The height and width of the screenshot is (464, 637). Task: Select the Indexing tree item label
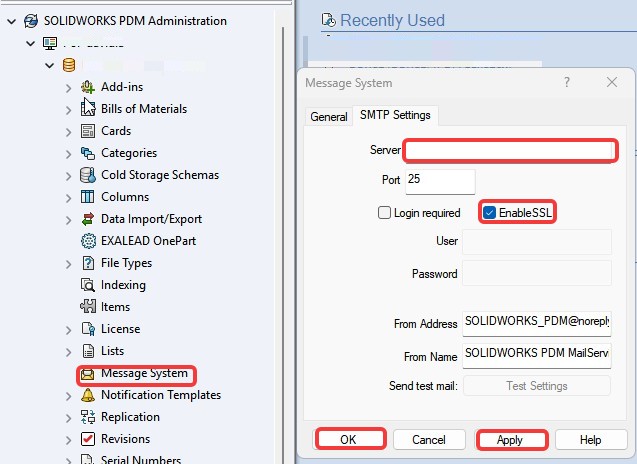pos(123,285)
